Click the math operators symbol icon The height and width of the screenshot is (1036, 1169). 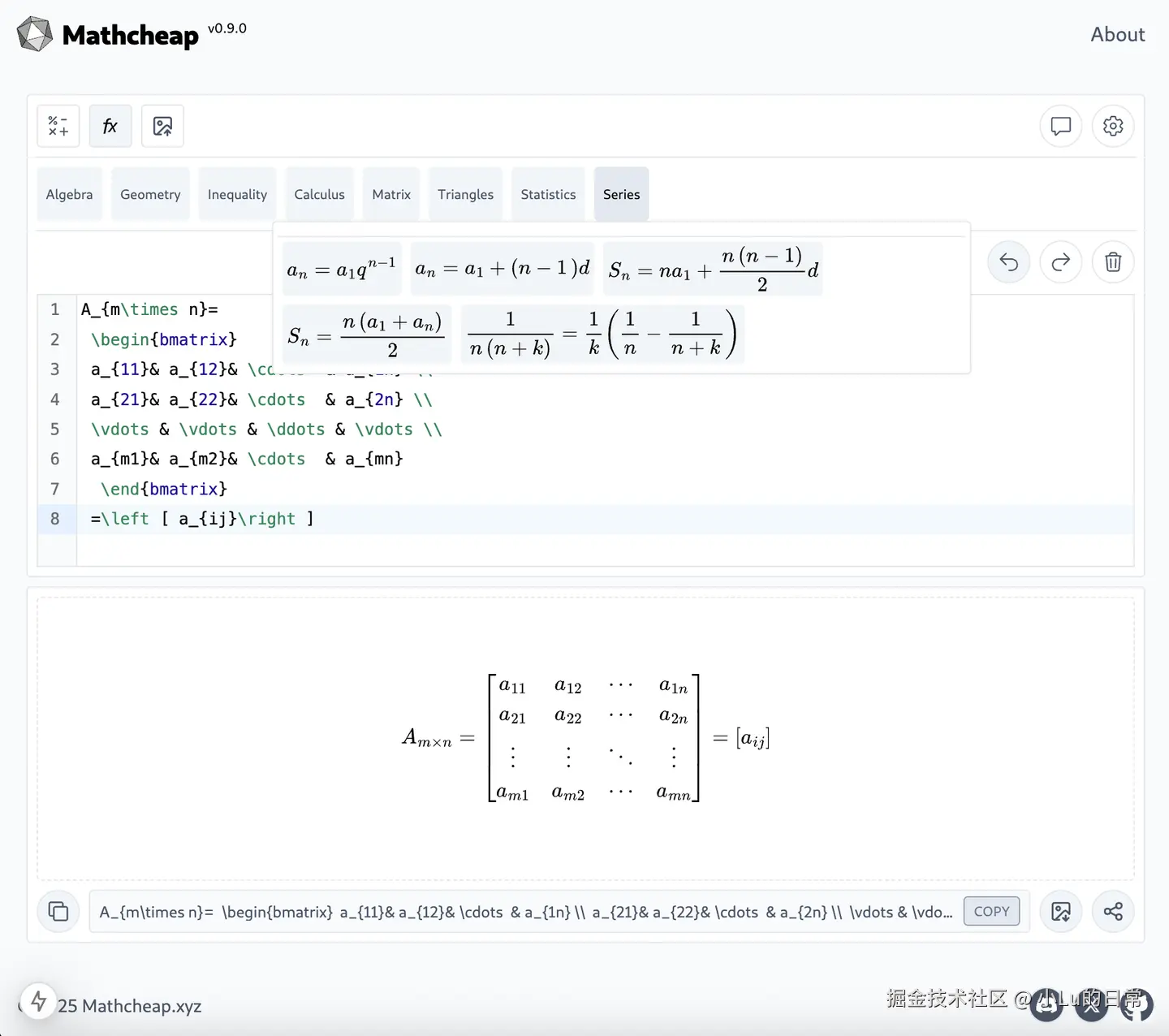click(58, 126)
